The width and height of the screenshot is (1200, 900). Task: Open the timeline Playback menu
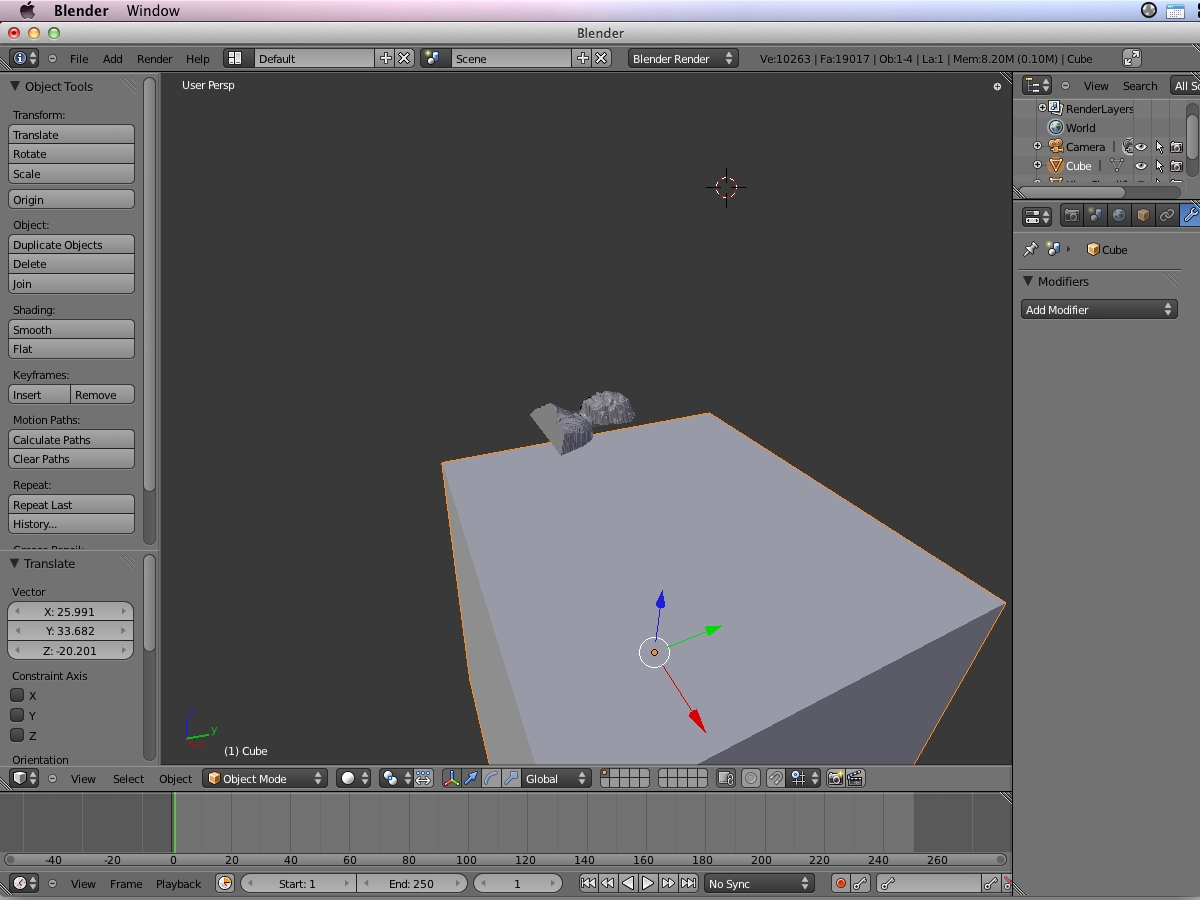[x=178, y=884]
